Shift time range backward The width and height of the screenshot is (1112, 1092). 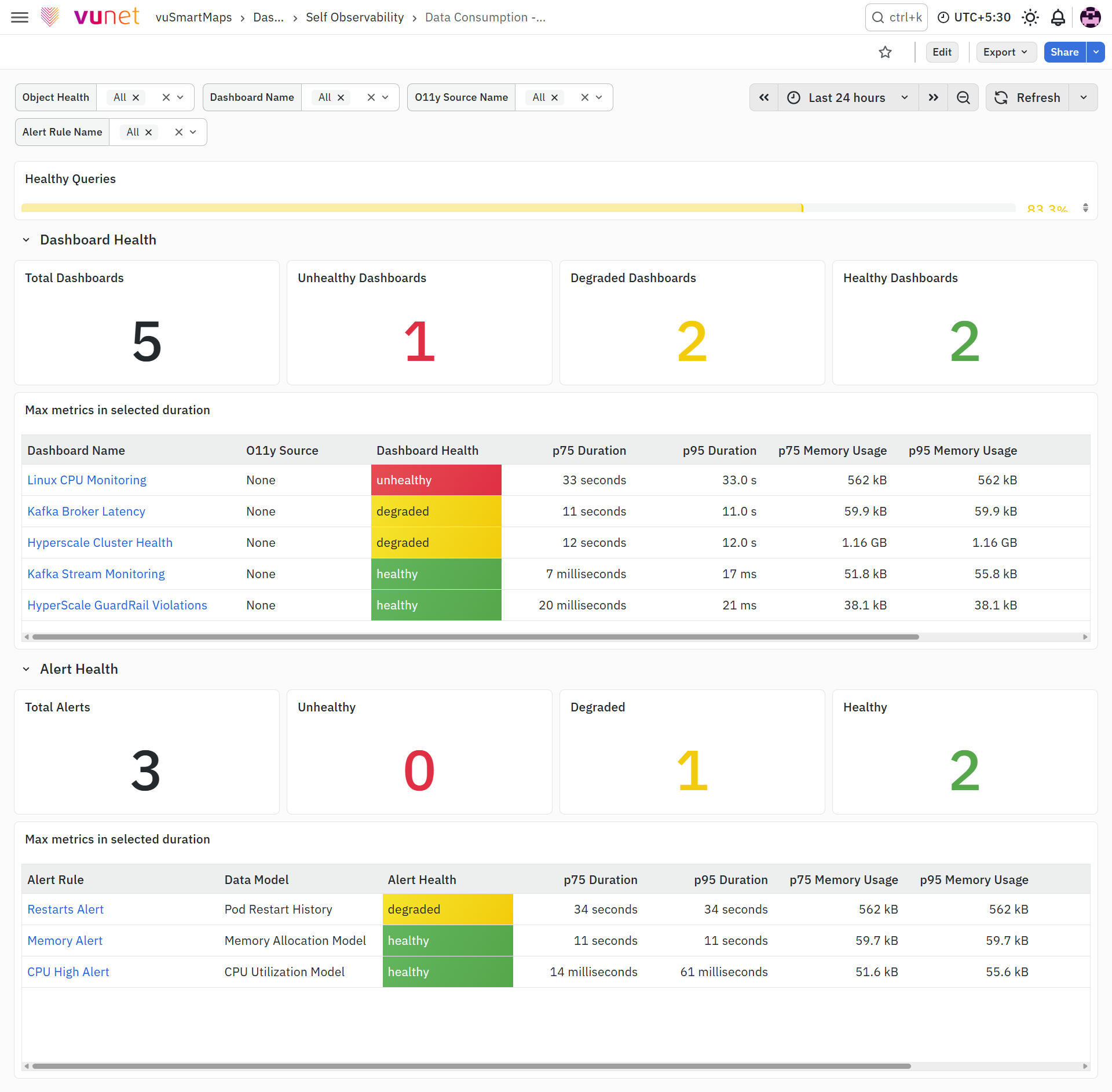click(x=765, y=97)
